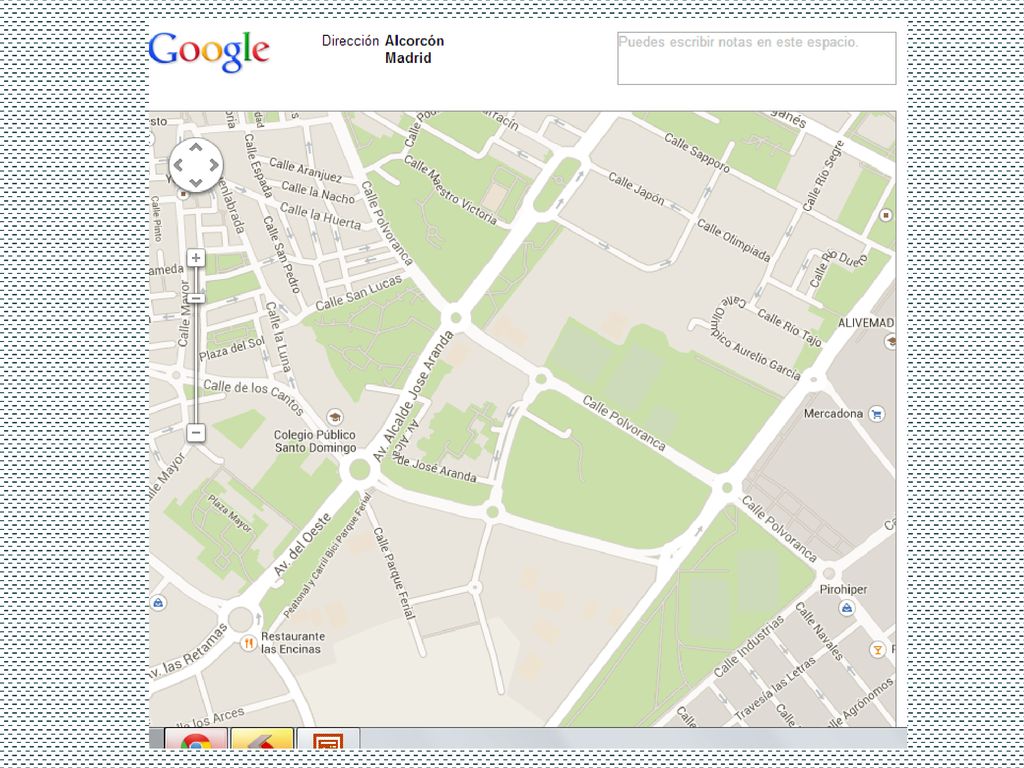
Task: Click the Pirohiper marker icon
Action: click(847, 608)
